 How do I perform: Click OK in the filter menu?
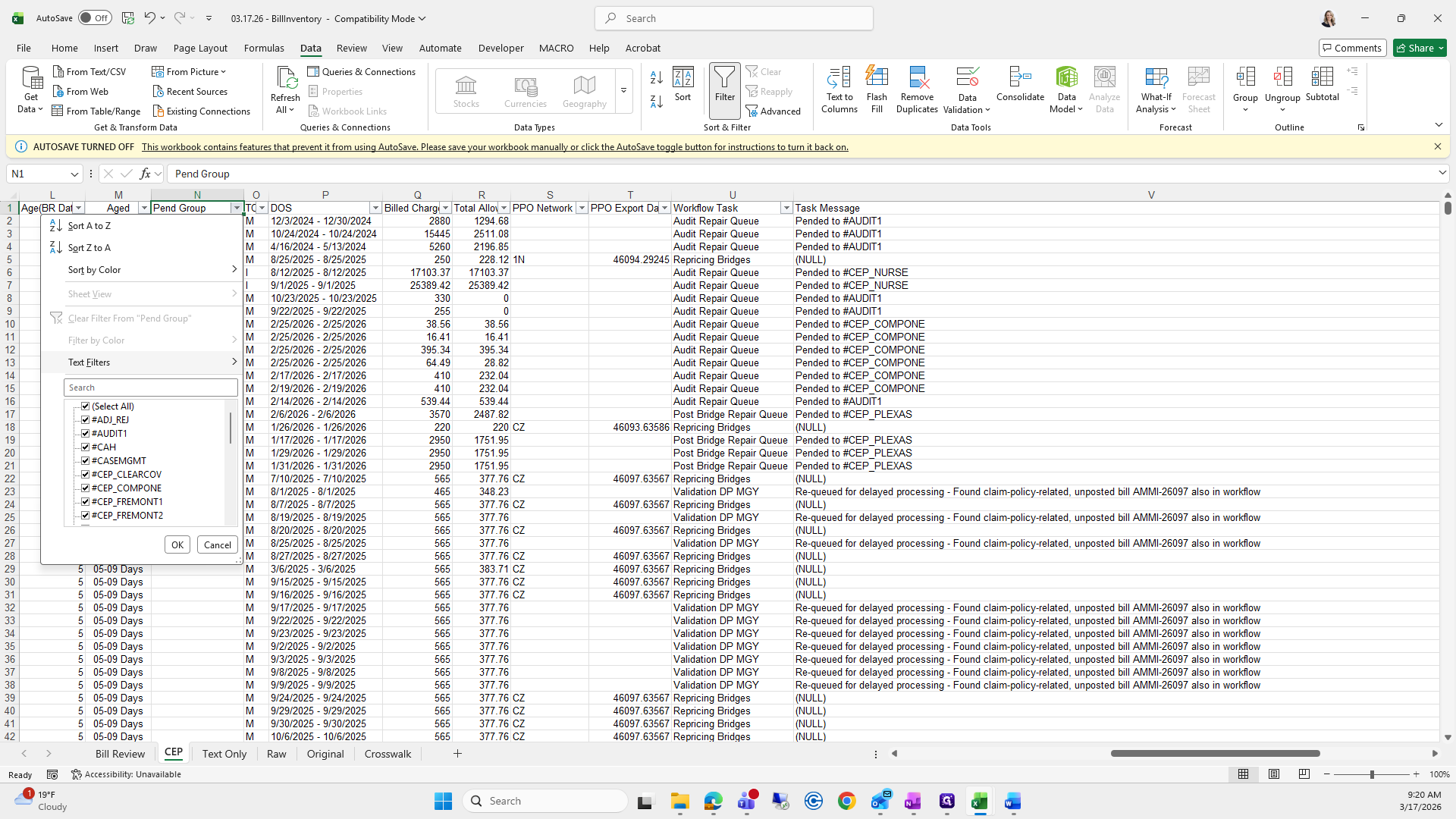177,544
